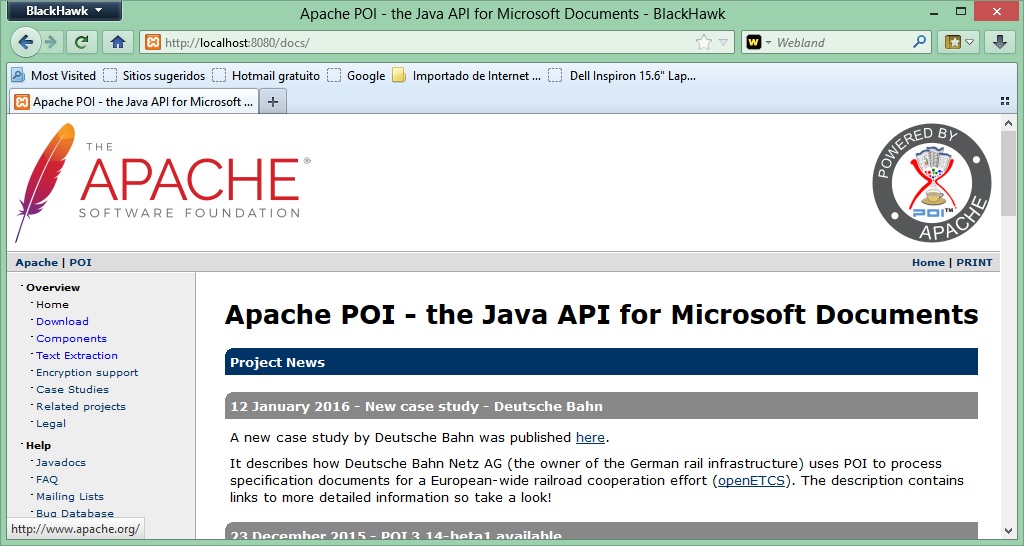Follow the Apache breadcrumb link
Screen dimensions: 1024x546
click(37, 263)
